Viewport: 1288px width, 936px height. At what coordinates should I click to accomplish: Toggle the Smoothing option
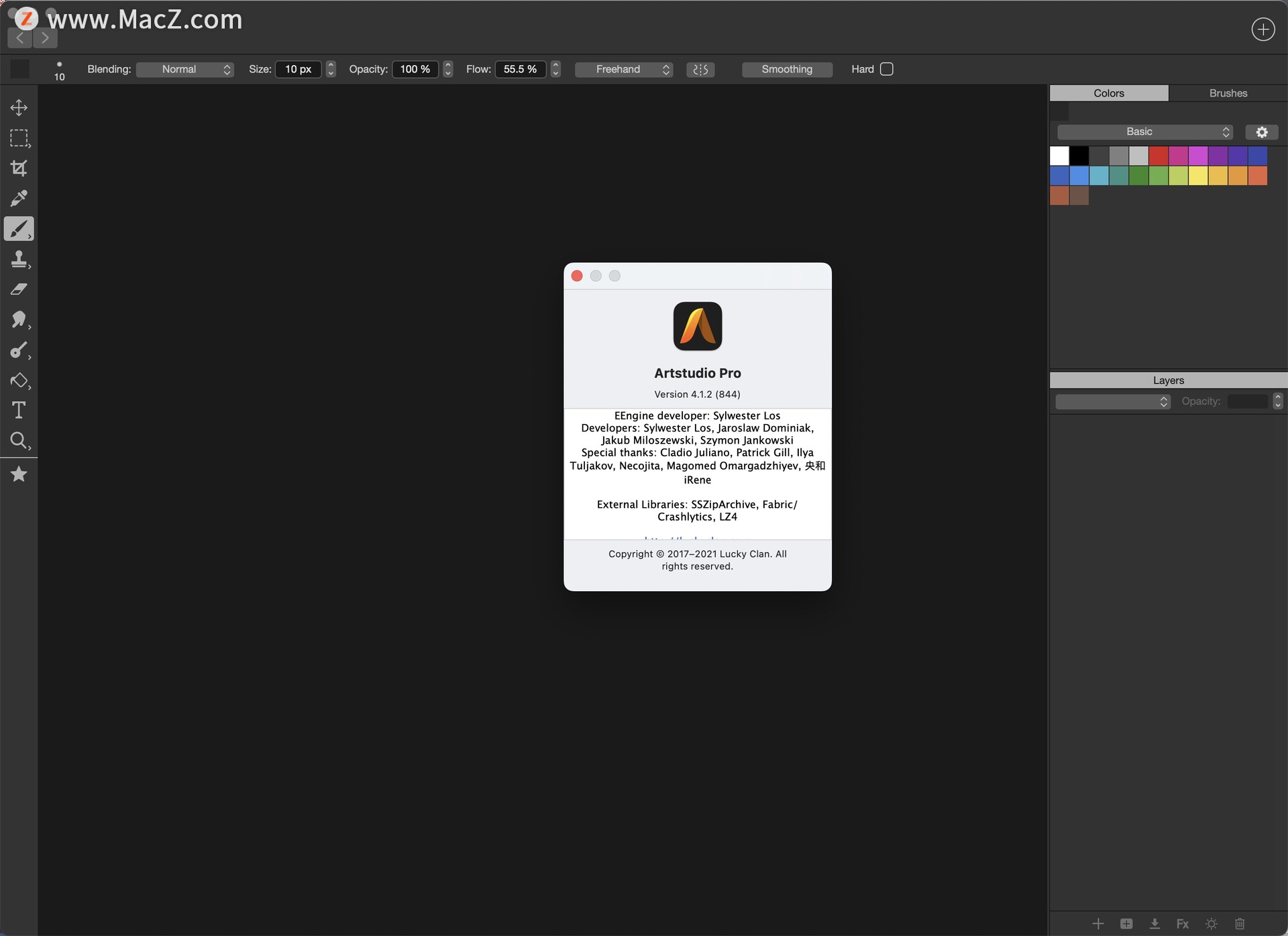[786, 69]
